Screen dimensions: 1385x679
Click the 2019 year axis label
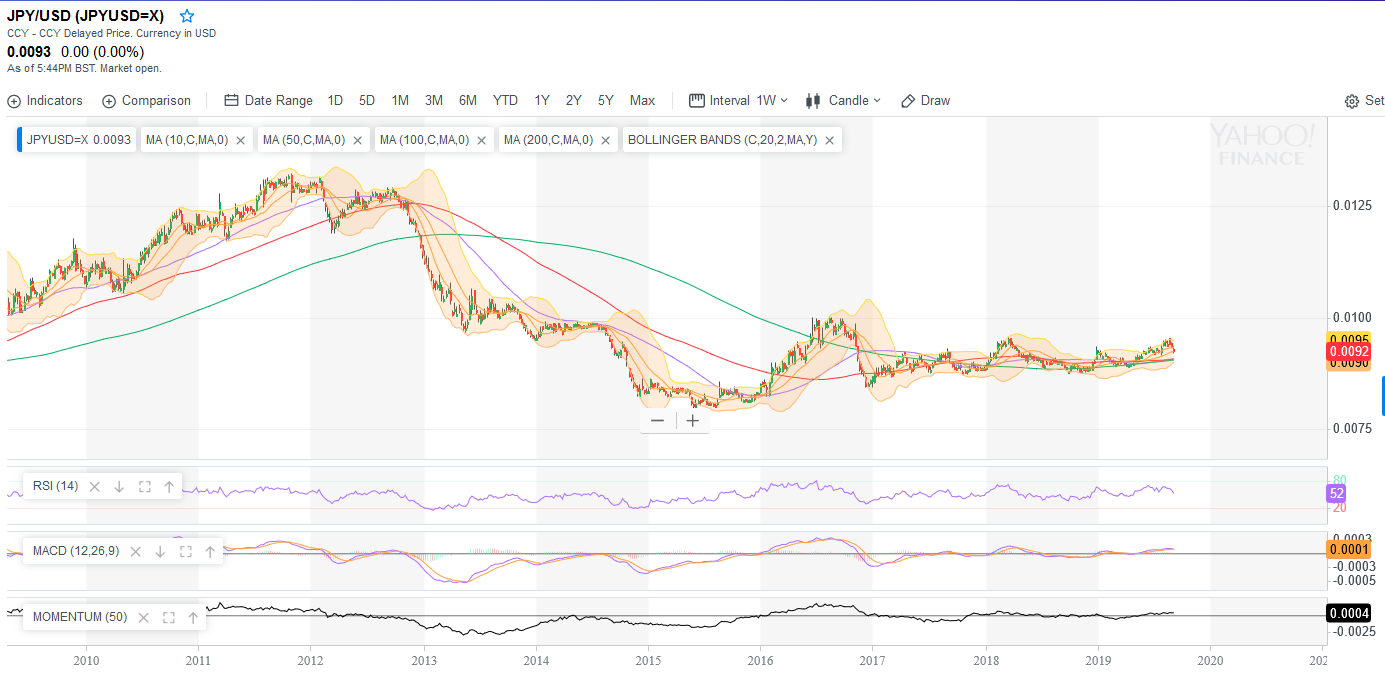(x=1098, y=660)
